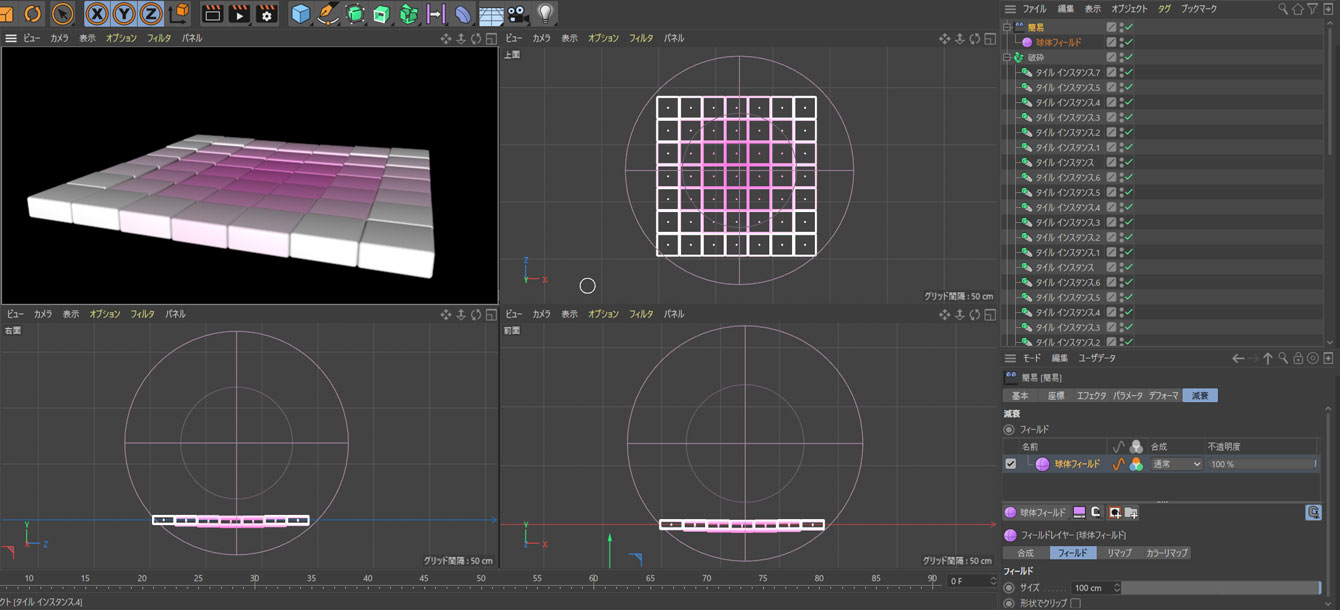Click the deformer bend object icon
This screenshot has height=610, width=1340.
click(463, 14)
